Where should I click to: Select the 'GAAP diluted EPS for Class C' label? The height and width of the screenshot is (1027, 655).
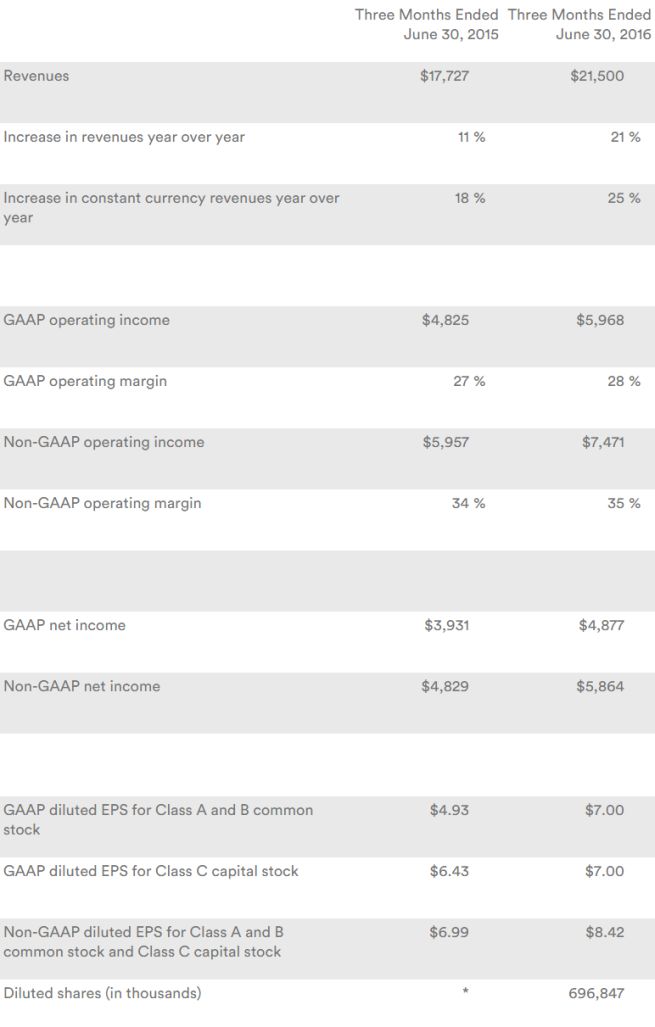point(151,871)
